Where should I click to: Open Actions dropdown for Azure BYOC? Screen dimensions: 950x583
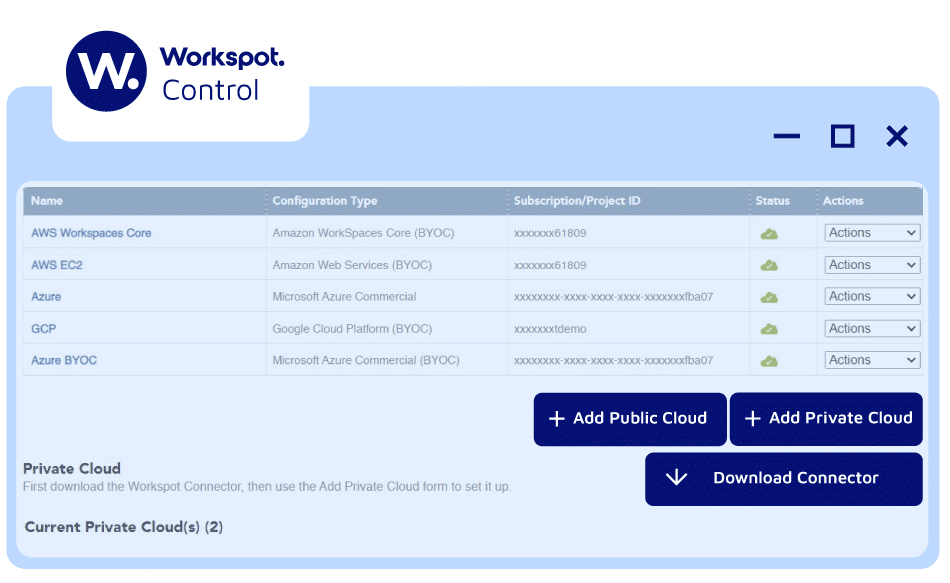coord(872,360)
